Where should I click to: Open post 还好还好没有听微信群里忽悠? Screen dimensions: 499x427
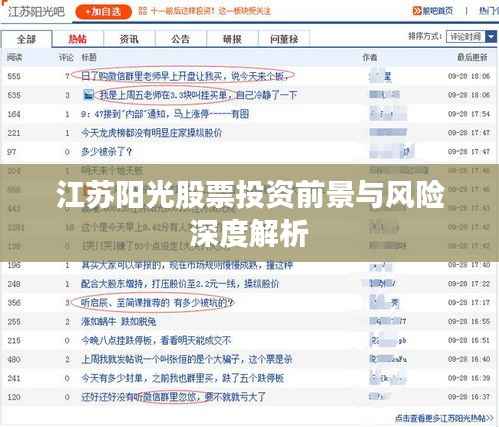tap(174, 397)
